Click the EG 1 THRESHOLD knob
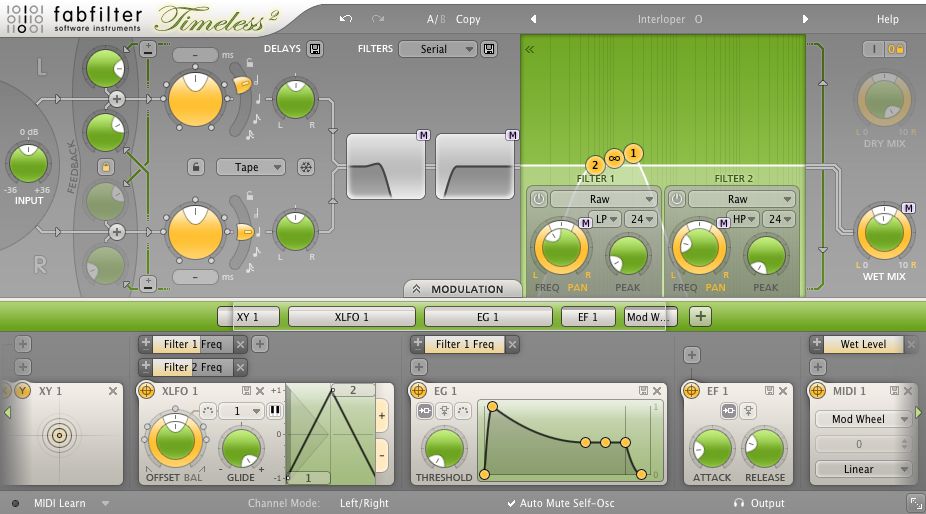926x514 pixels. click(444, 449)
